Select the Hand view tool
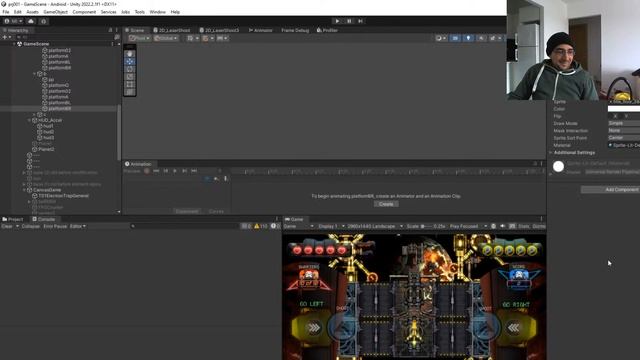 [x=130, y=53]
